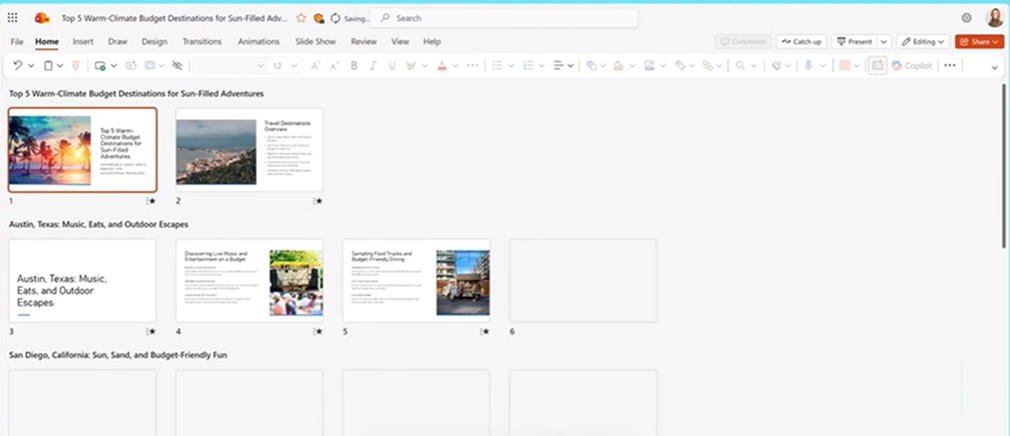
Task: Click the Designer icon next to Copilot
Action: pyautogui.click(x=877, y=65)
